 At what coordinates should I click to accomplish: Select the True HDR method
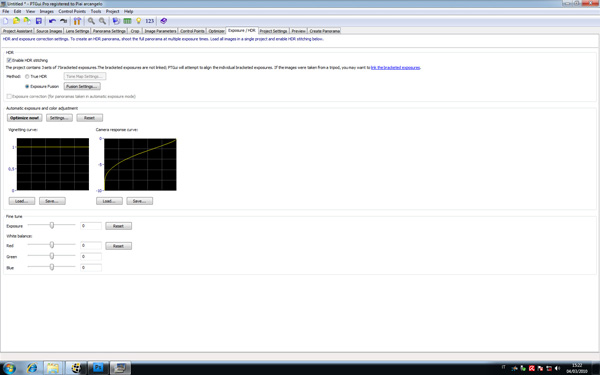(27, 77)
